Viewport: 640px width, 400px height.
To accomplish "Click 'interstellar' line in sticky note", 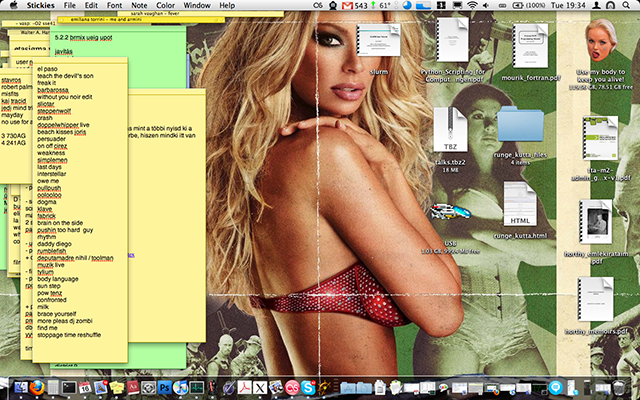I will coord(51,174).
